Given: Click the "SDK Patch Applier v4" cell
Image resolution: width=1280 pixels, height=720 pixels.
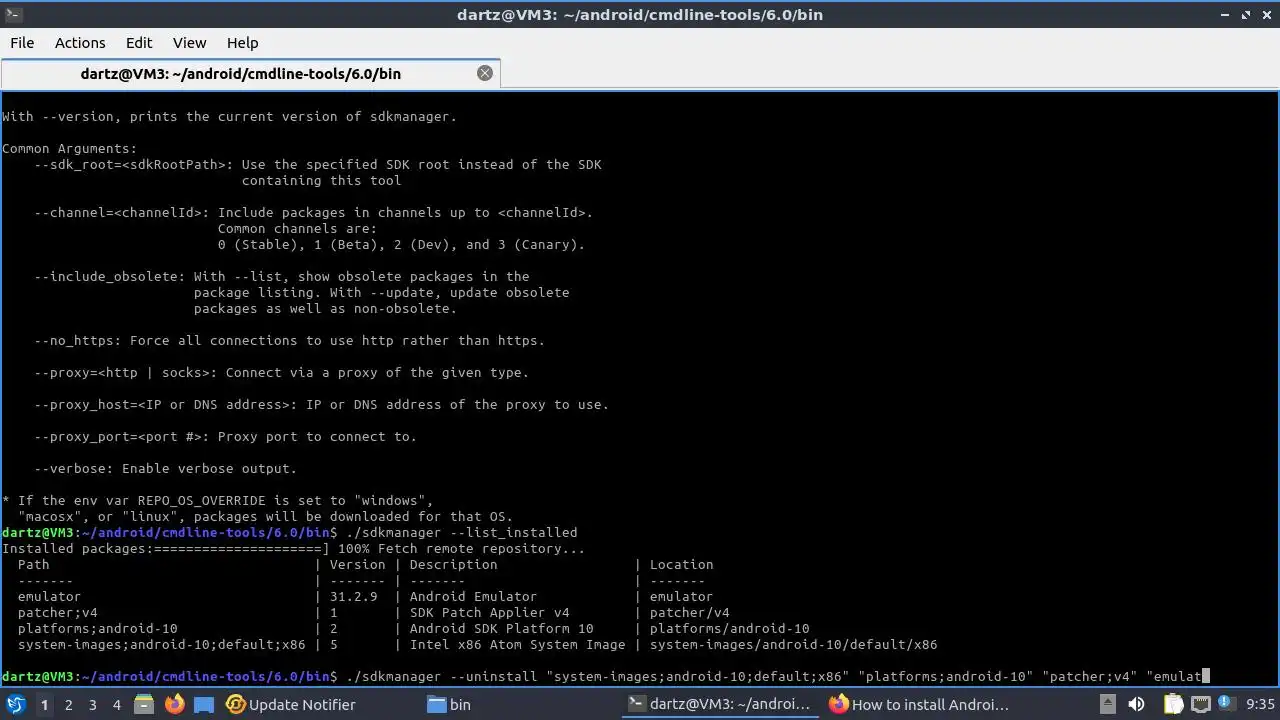Looking at the screenshot, I should coord(489,612).
